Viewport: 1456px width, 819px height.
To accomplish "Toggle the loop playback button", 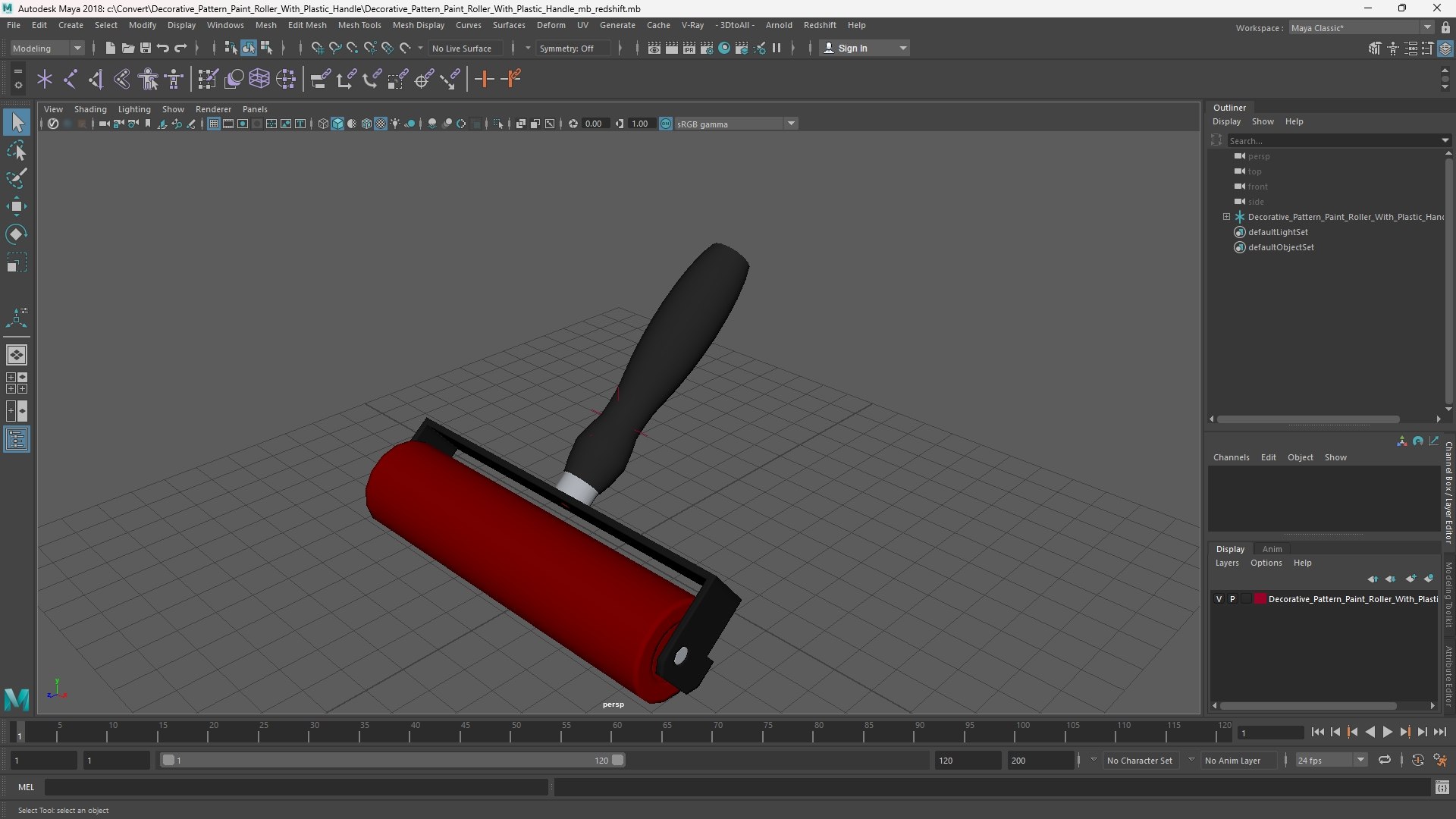I will tap(1385, 760).
